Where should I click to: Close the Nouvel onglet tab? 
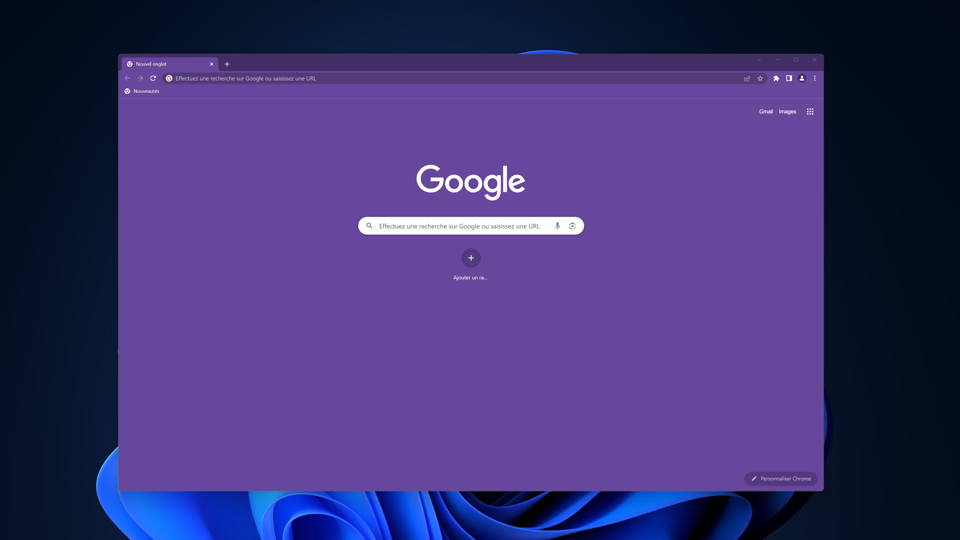(x=212, y=64)
